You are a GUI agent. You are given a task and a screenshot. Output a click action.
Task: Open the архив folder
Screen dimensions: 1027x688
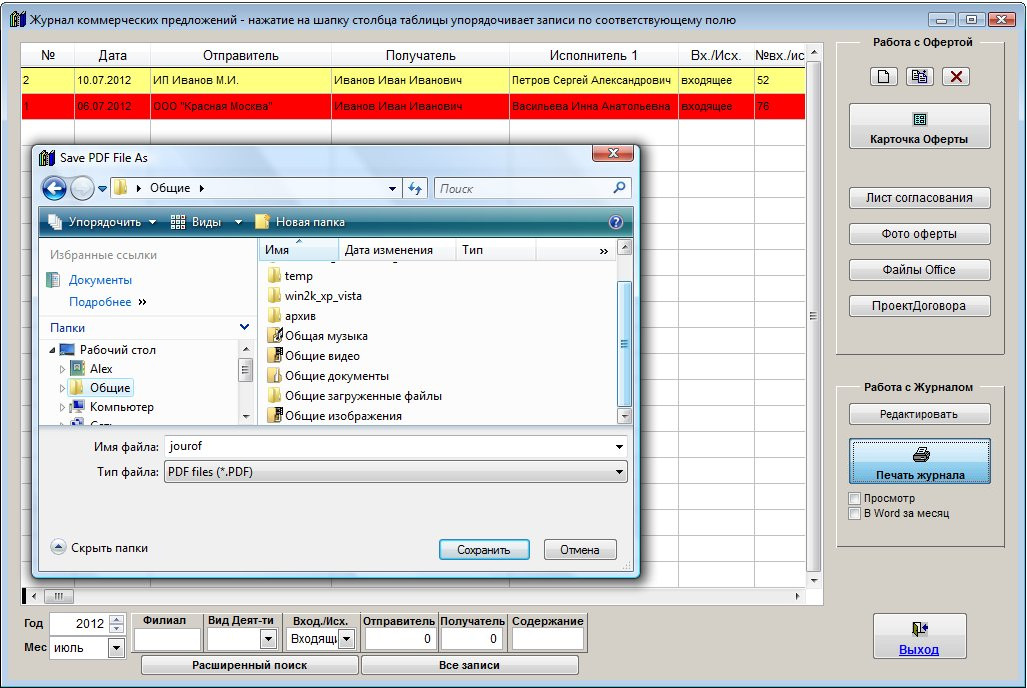pos(291,316)
